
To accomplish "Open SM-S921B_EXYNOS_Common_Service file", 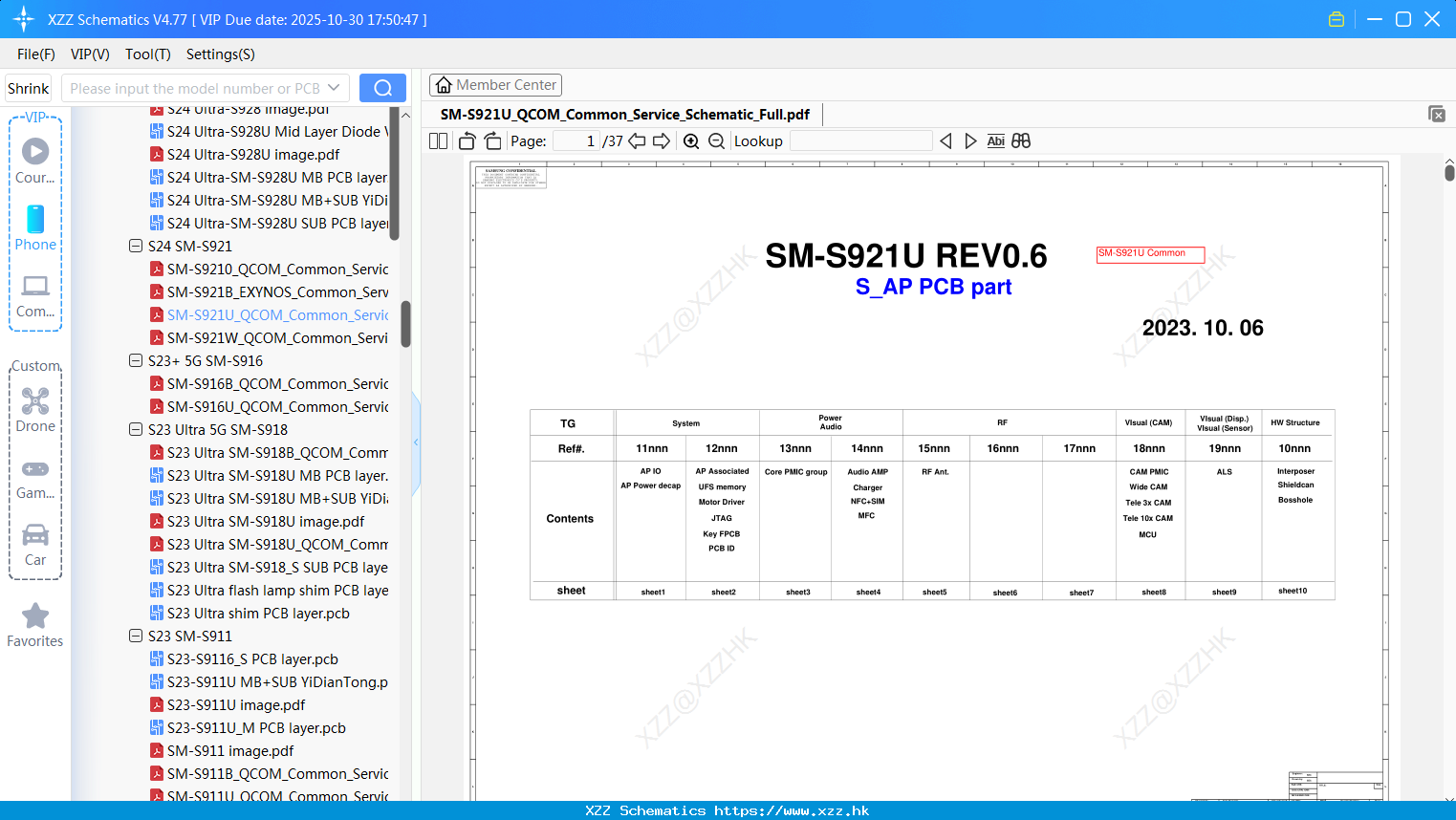I will (x=270, y=291).
